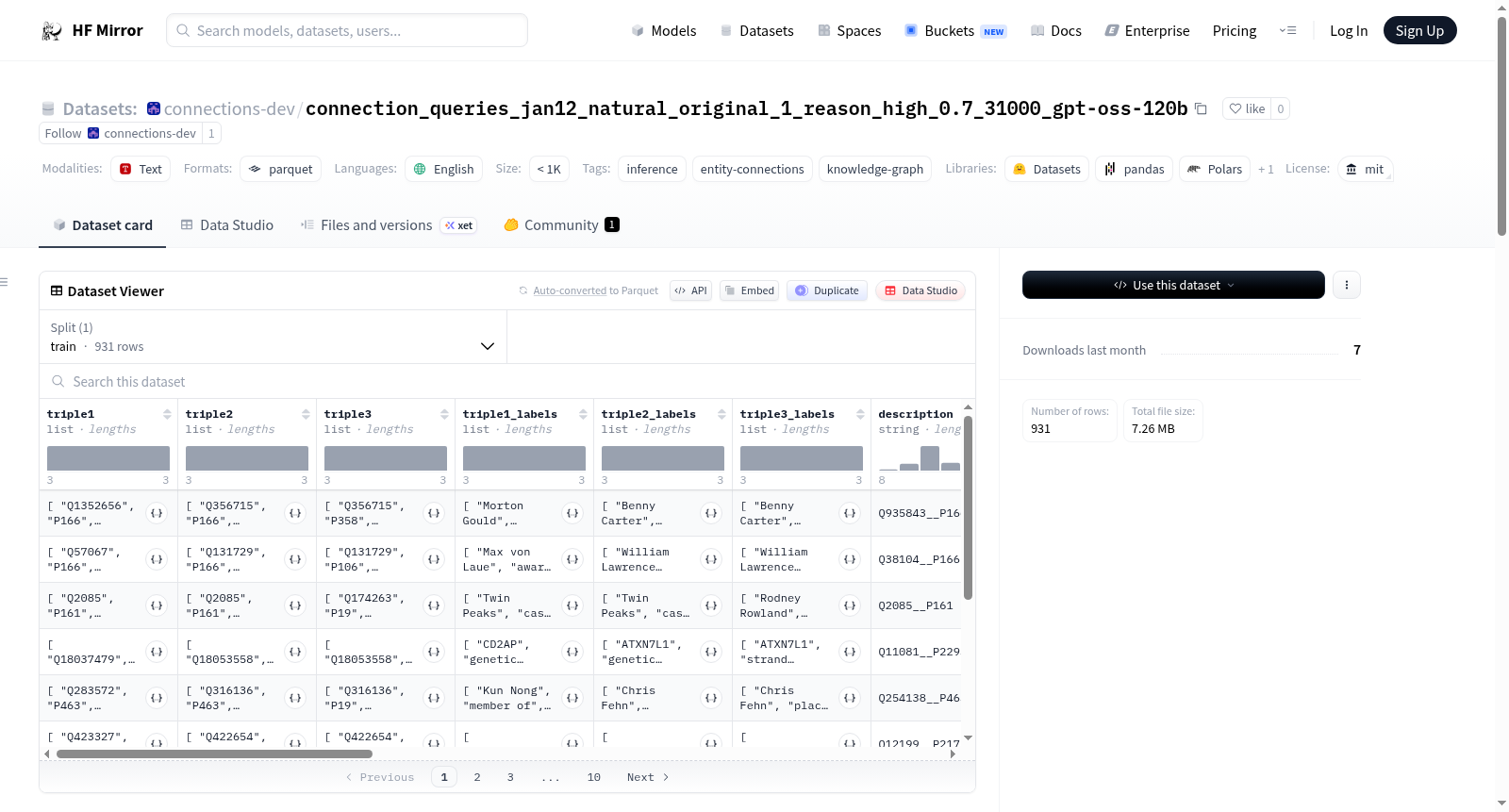This screenshot has width=1509, height=812.
Task: Open the Pricing page link
Action: 1234,31
